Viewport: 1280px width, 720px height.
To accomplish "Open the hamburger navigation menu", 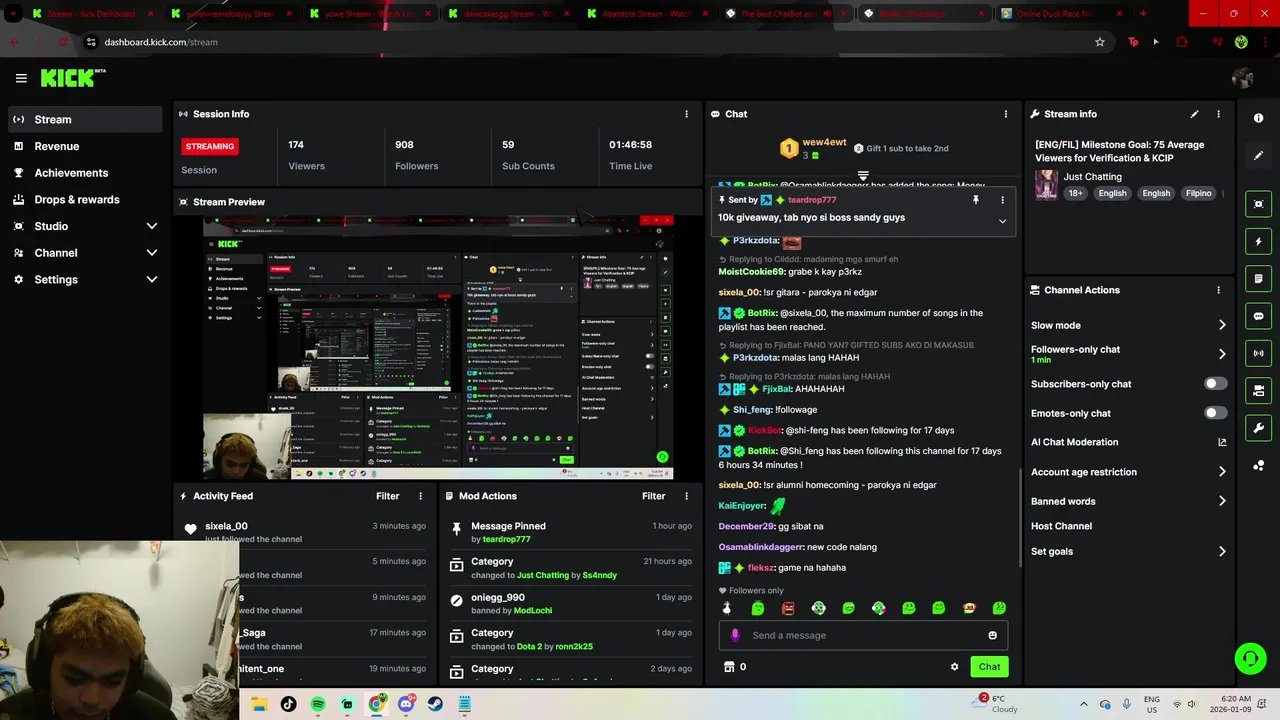I will pos(21,78).
